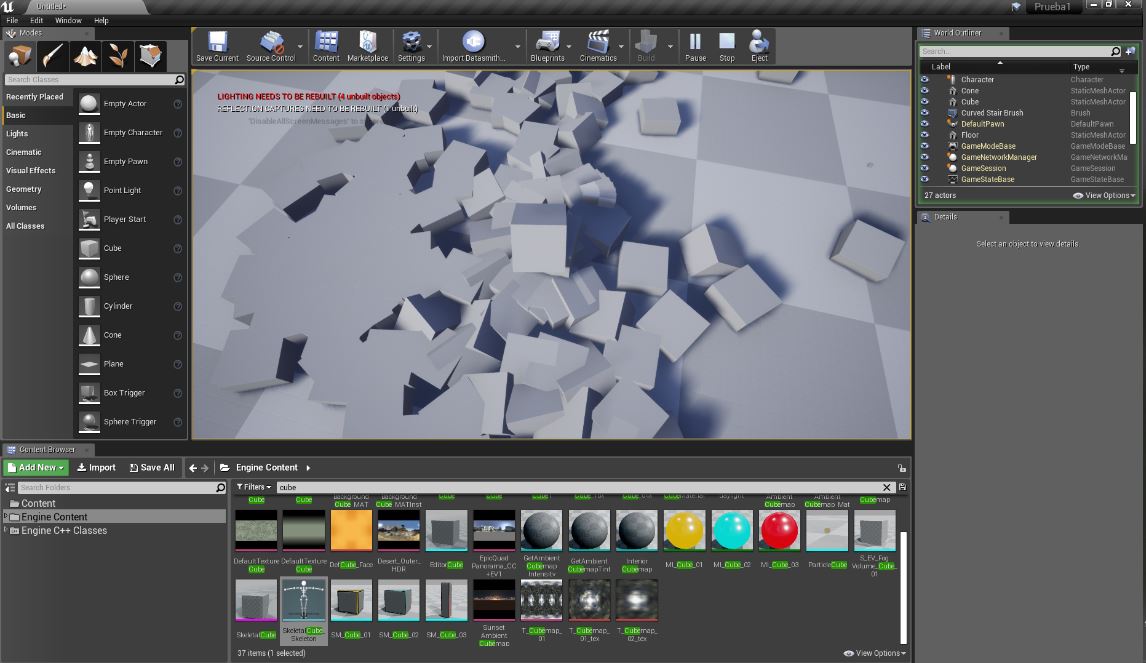Select the Geometry category
The height and width of the screenshot is (663, 1146).
(x=24, y=189)
